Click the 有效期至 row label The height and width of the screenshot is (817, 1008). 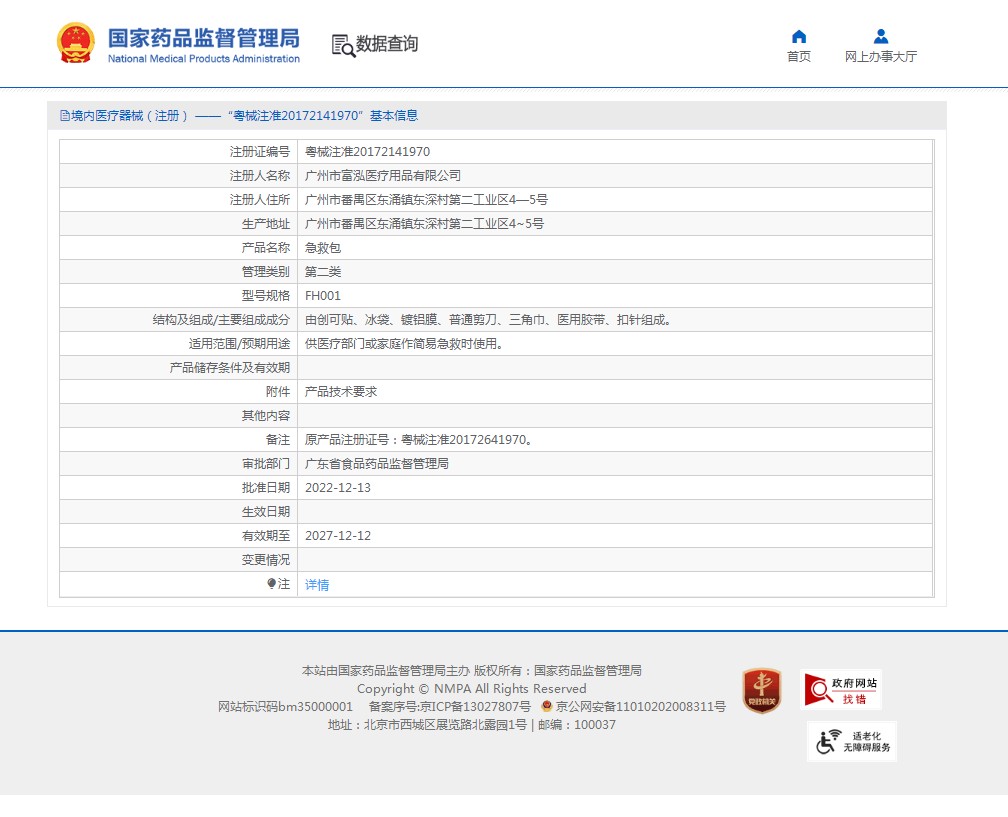pyautogui.click(x=266, y=535)
